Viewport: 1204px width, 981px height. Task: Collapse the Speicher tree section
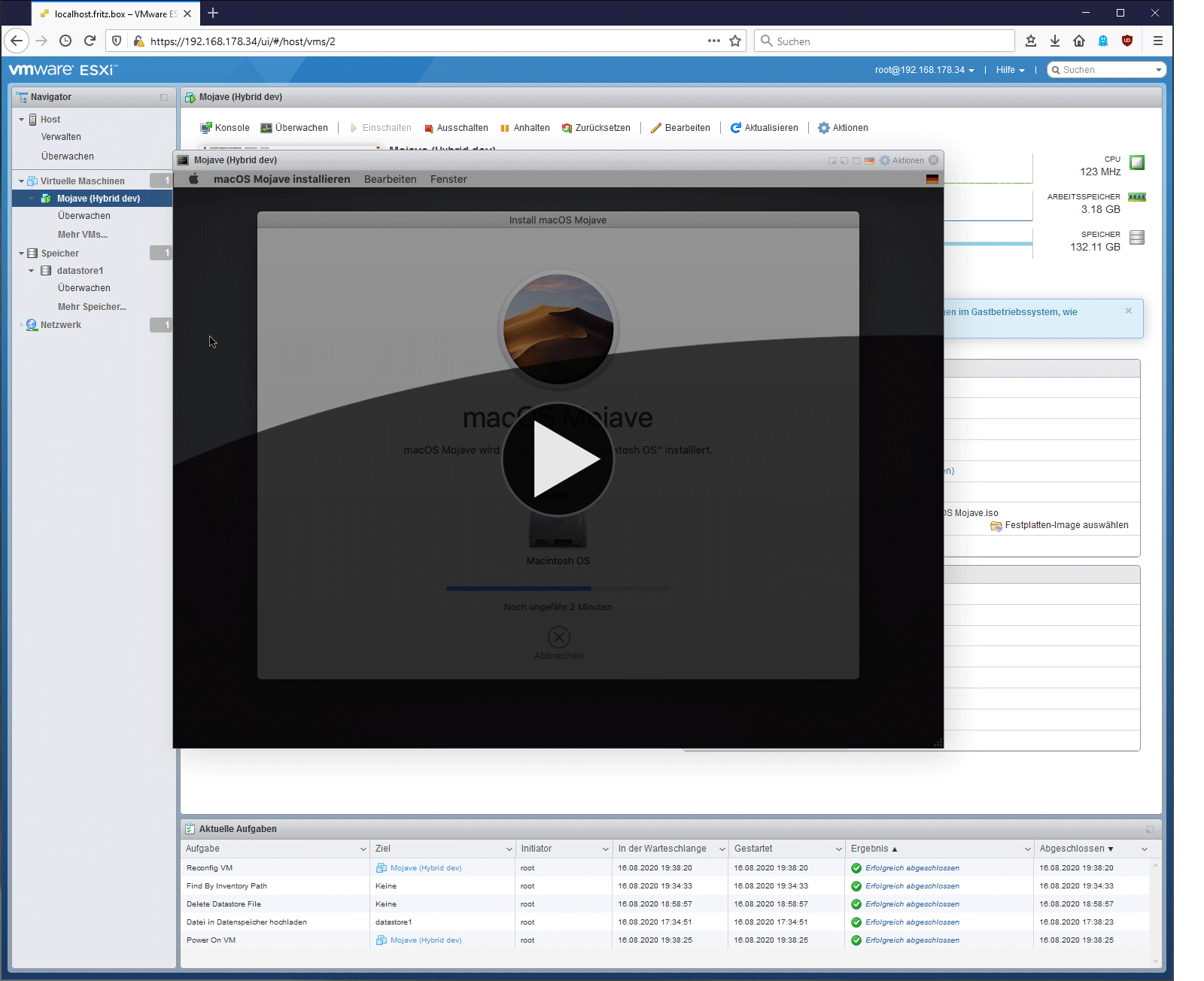(21, 254)
